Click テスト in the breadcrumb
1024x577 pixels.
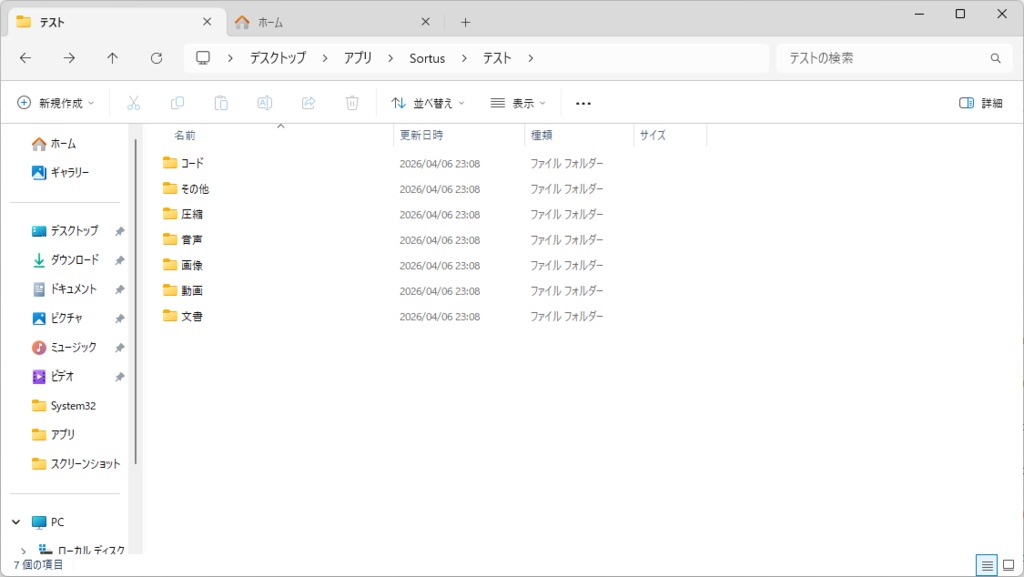click(497, 58)
